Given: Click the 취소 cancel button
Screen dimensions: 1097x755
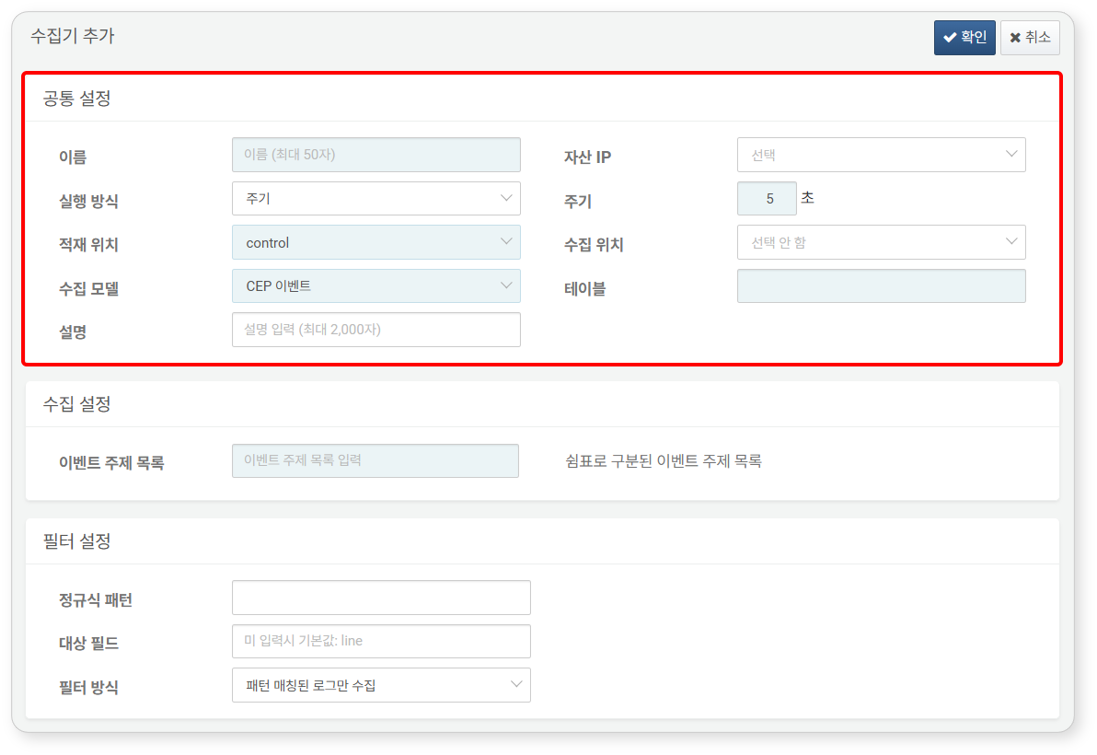Looking at the screenshot, I should point(1030,37).
